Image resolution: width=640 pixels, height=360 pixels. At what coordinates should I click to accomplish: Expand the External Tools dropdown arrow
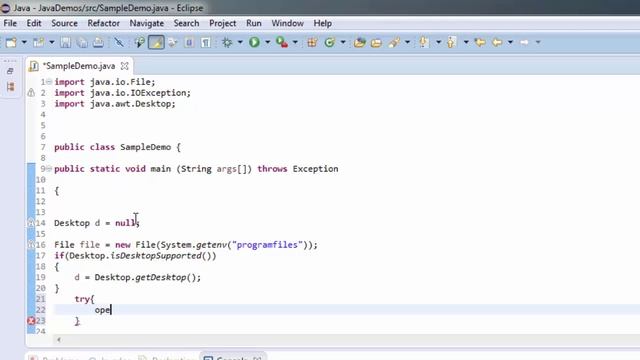point(295,42)
